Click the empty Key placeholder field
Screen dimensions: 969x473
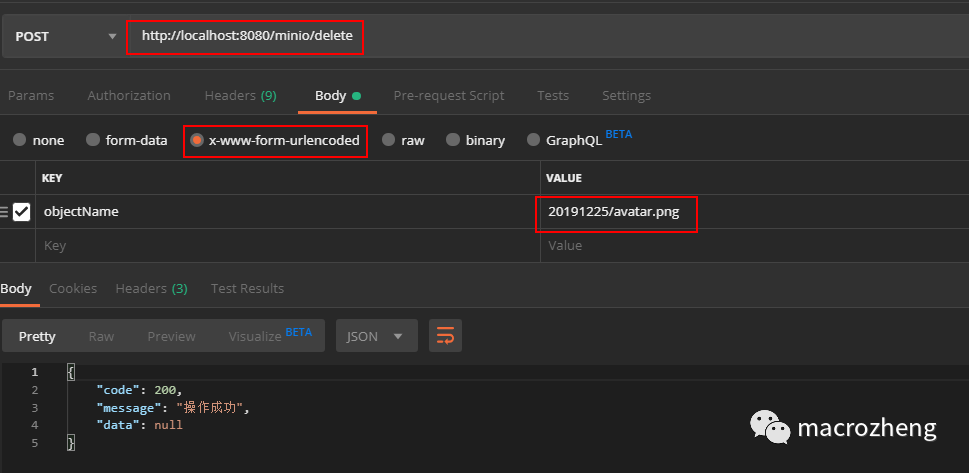pos(287,245)
